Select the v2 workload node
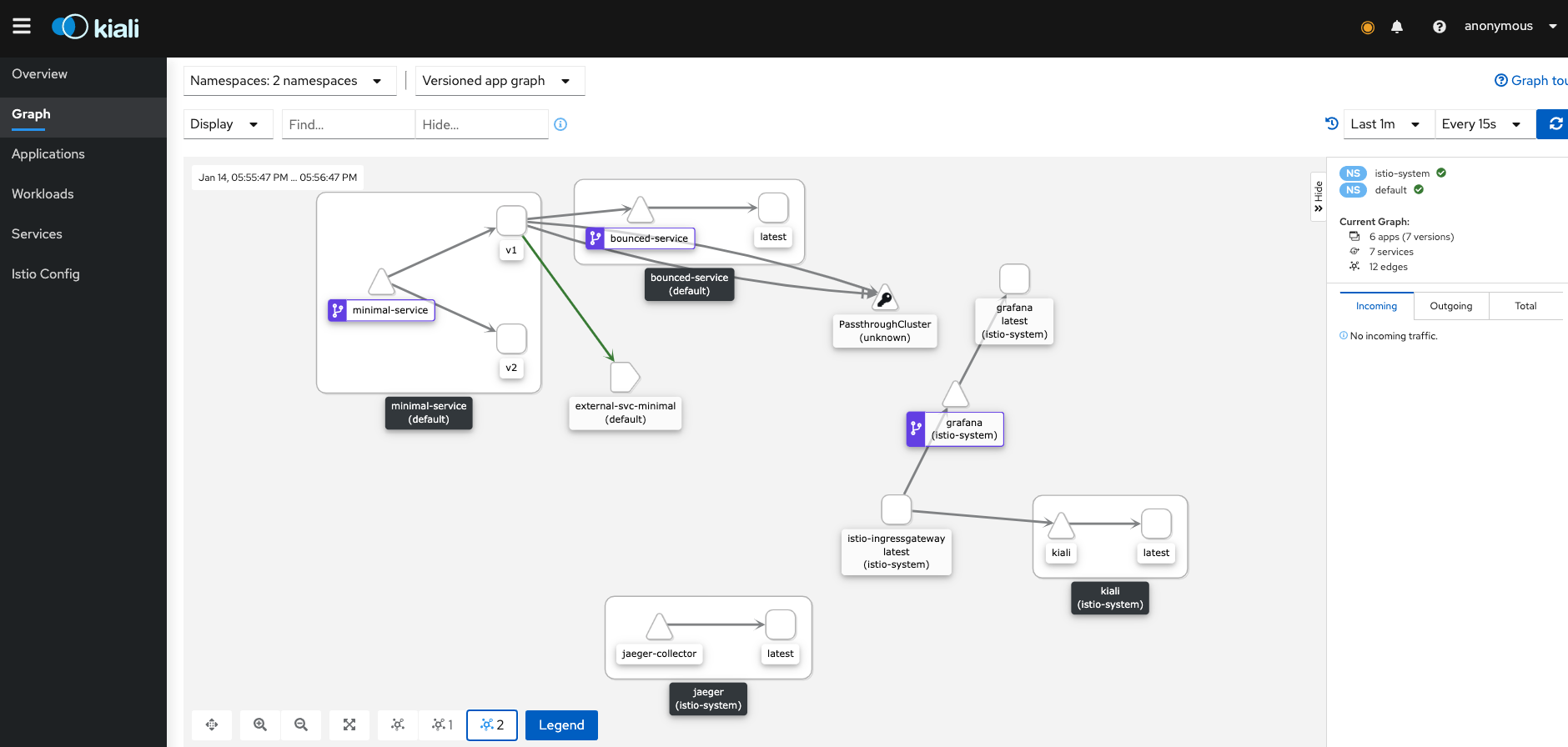The height and width of the screenshot is (747, 1568). tap(511, 338)
